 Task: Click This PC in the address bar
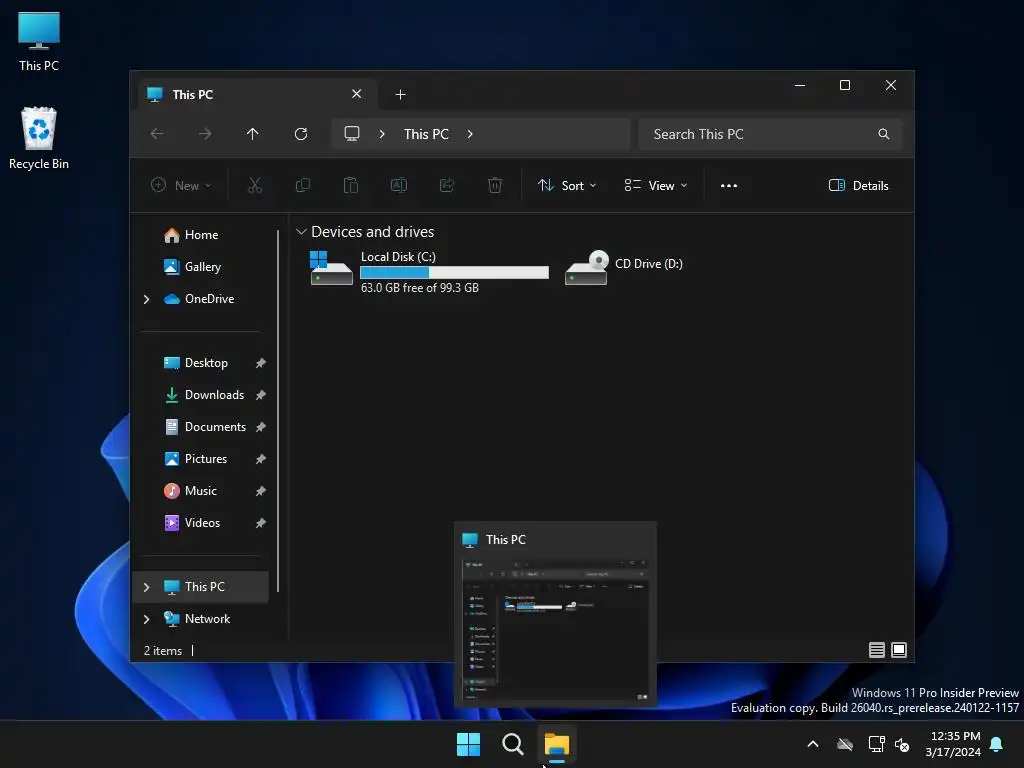[426, 134]
